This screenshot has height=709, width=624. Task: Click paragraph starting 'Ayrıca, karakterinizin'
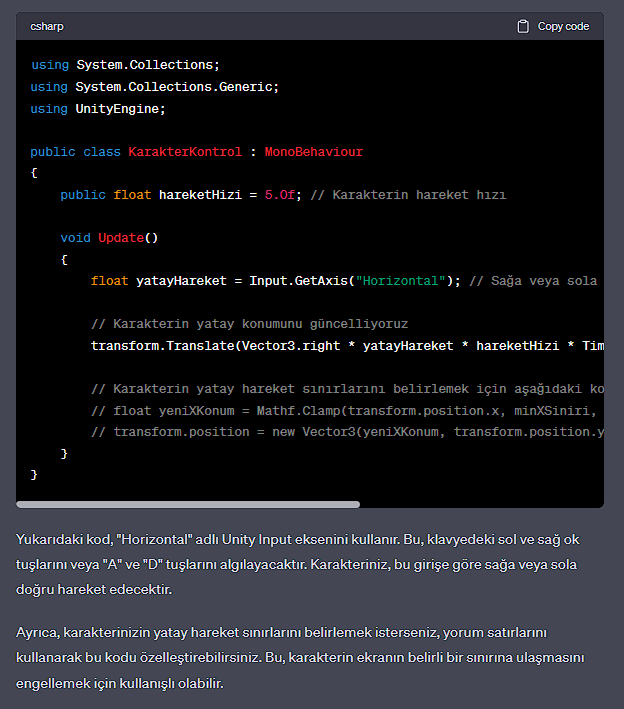[300, 657]
